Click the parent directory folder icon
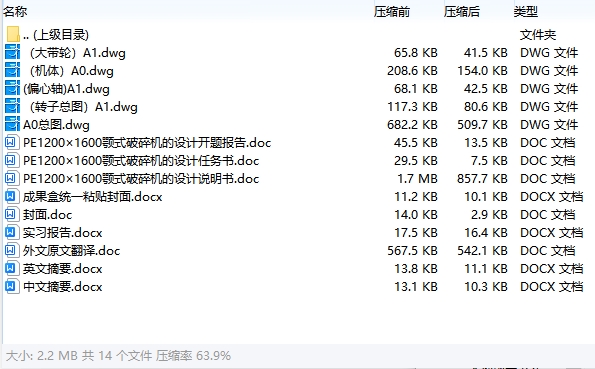The width and height of the screenshot is (595, 369). [13, 34]
